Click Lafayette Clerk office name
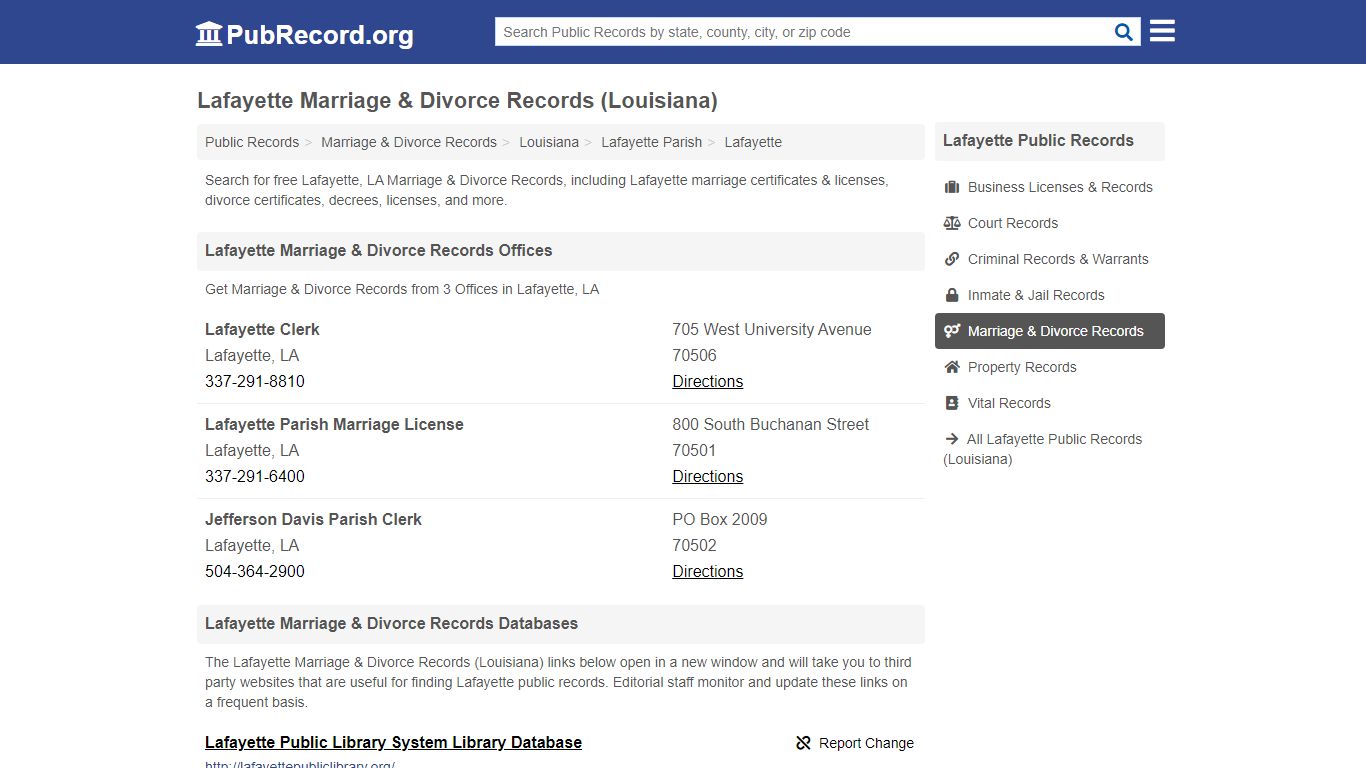Viewport: 1366px width, 768px height. click(262, 329)
